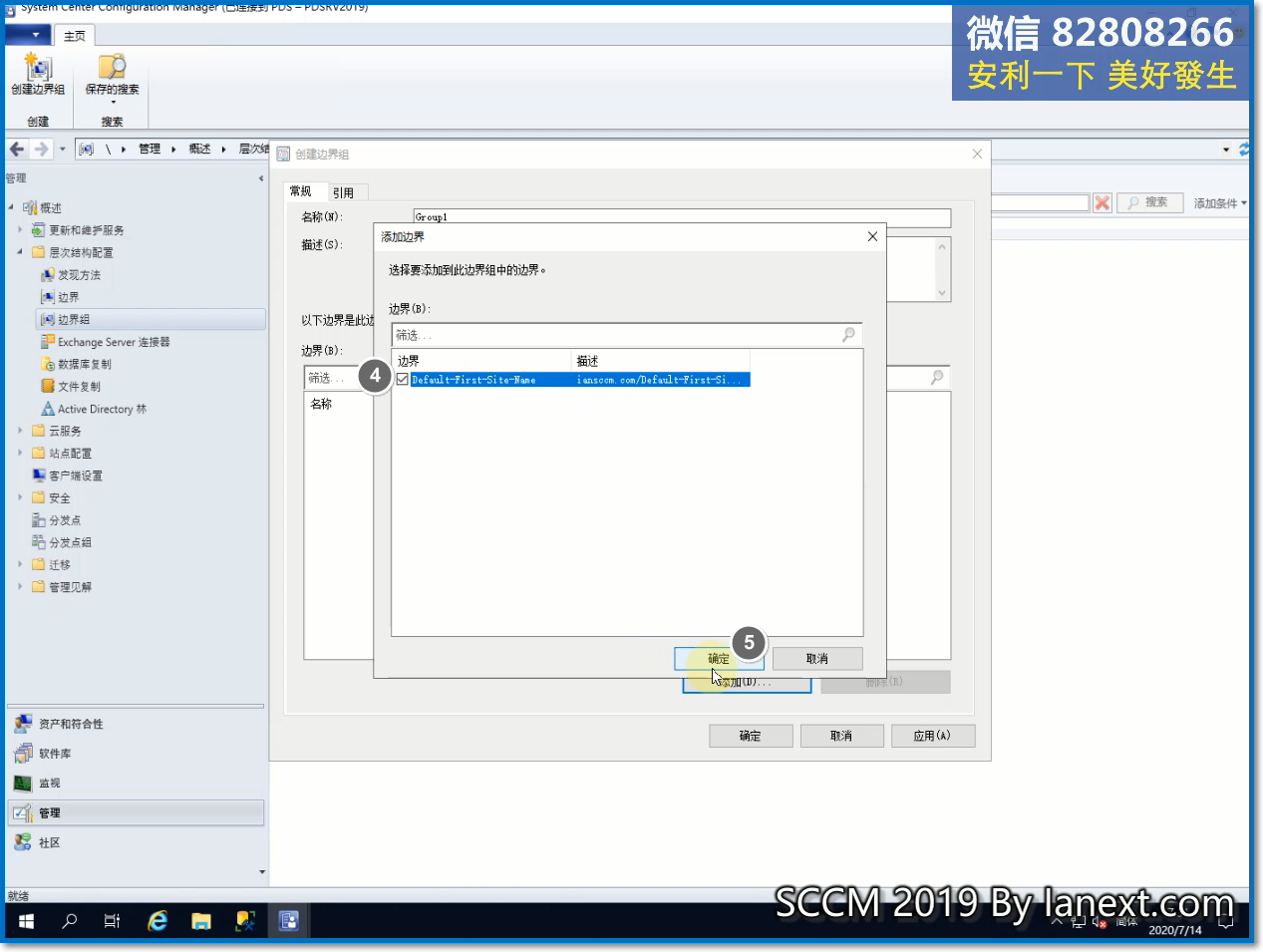
Task: Click 概述 in the breadcrumb path
Action: tap(200, 150)
